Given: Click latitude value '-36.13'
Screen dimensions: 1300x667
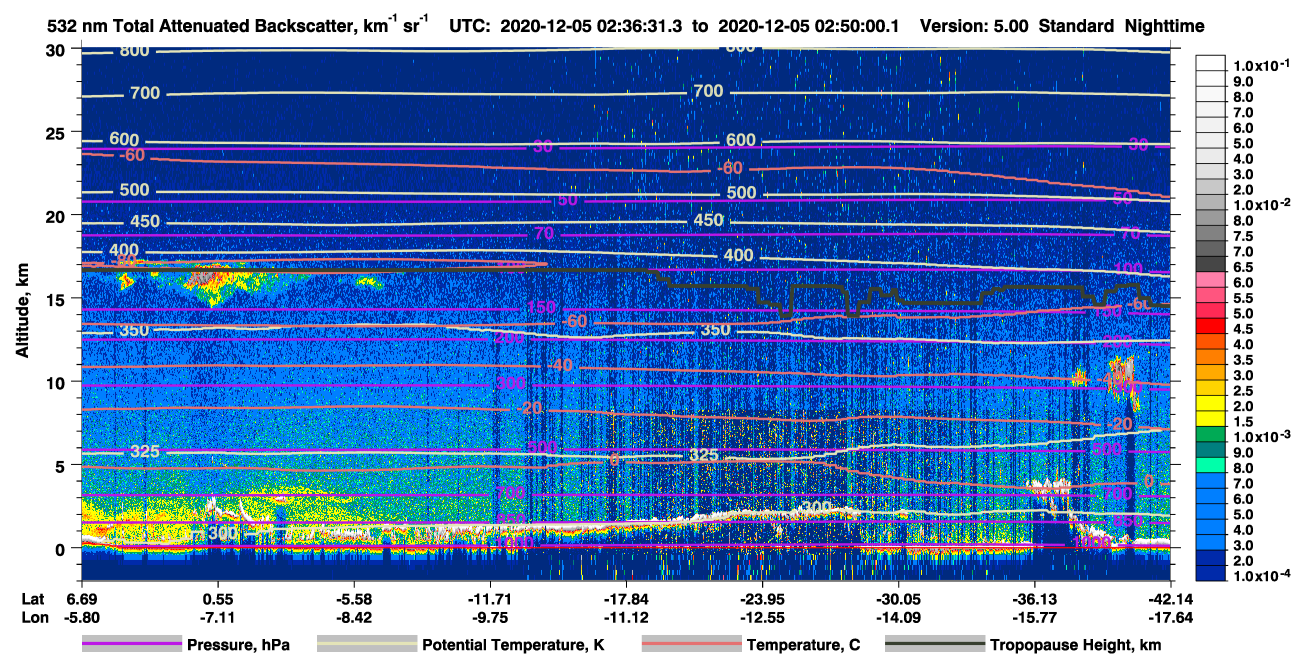Looking at the screenshot, I should coord(1034,600).
